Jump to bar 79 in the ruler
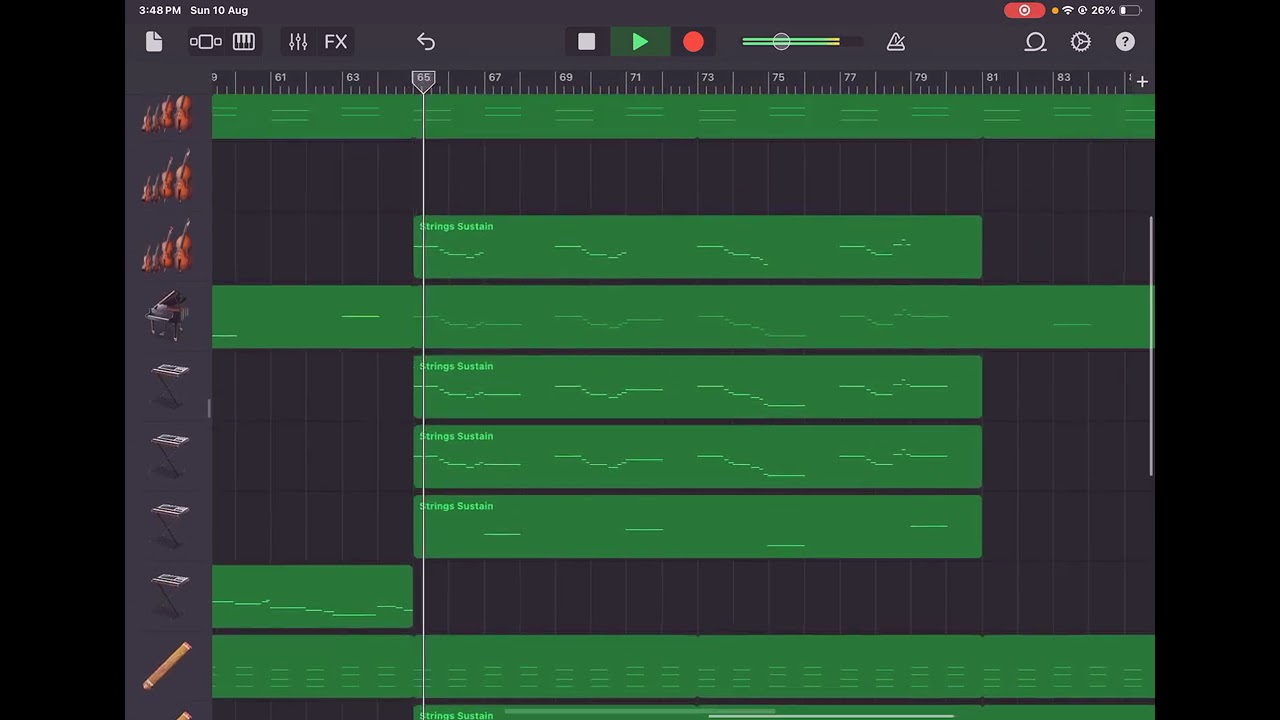Screen dimensions: 1280x720 click(920, 78)
